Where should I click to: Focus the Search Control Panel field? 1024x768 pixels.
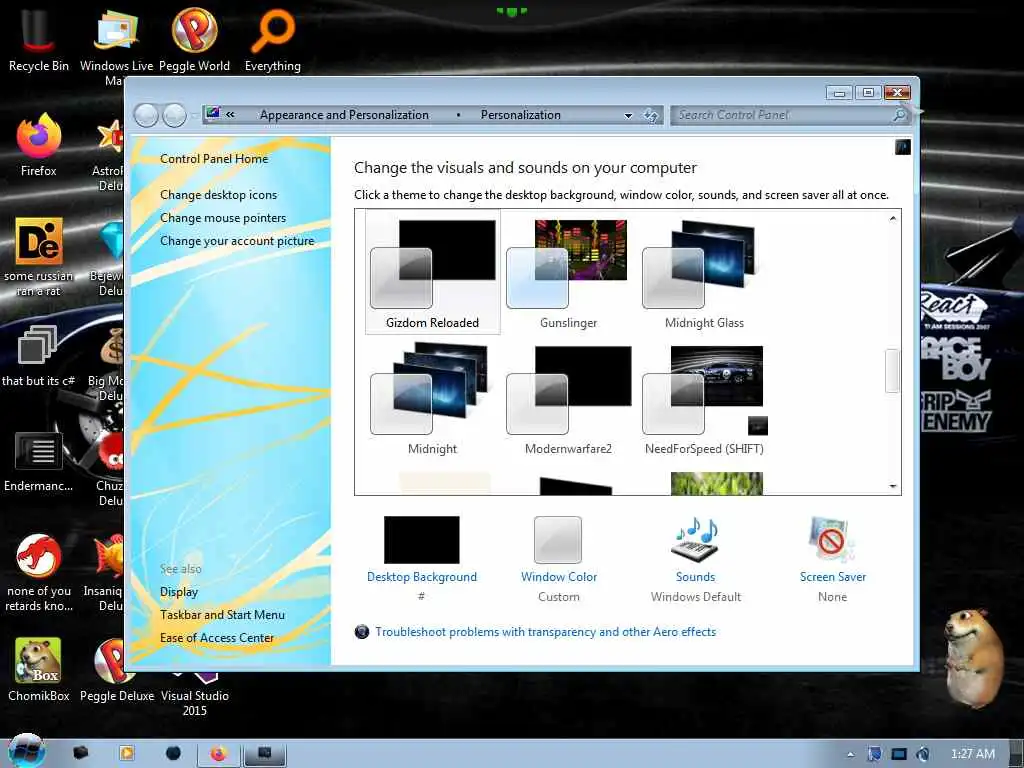click(782, 115)
